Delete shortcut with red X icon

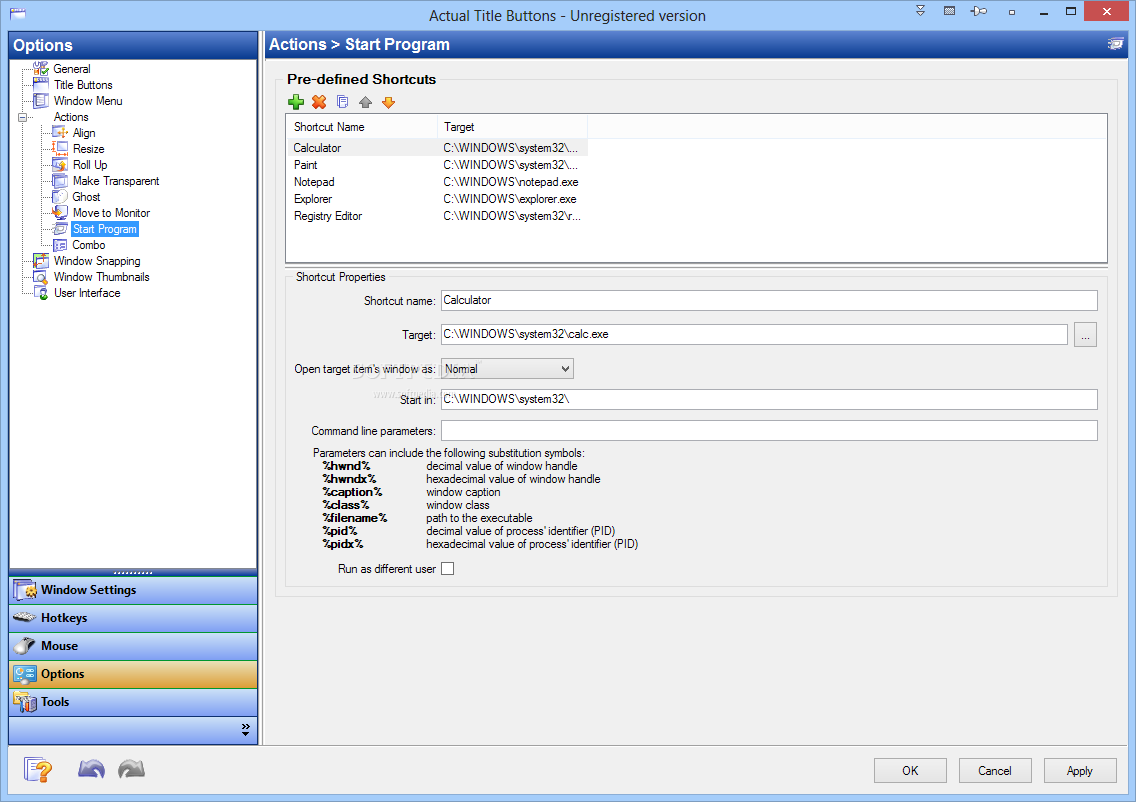(x=319, y=102)
